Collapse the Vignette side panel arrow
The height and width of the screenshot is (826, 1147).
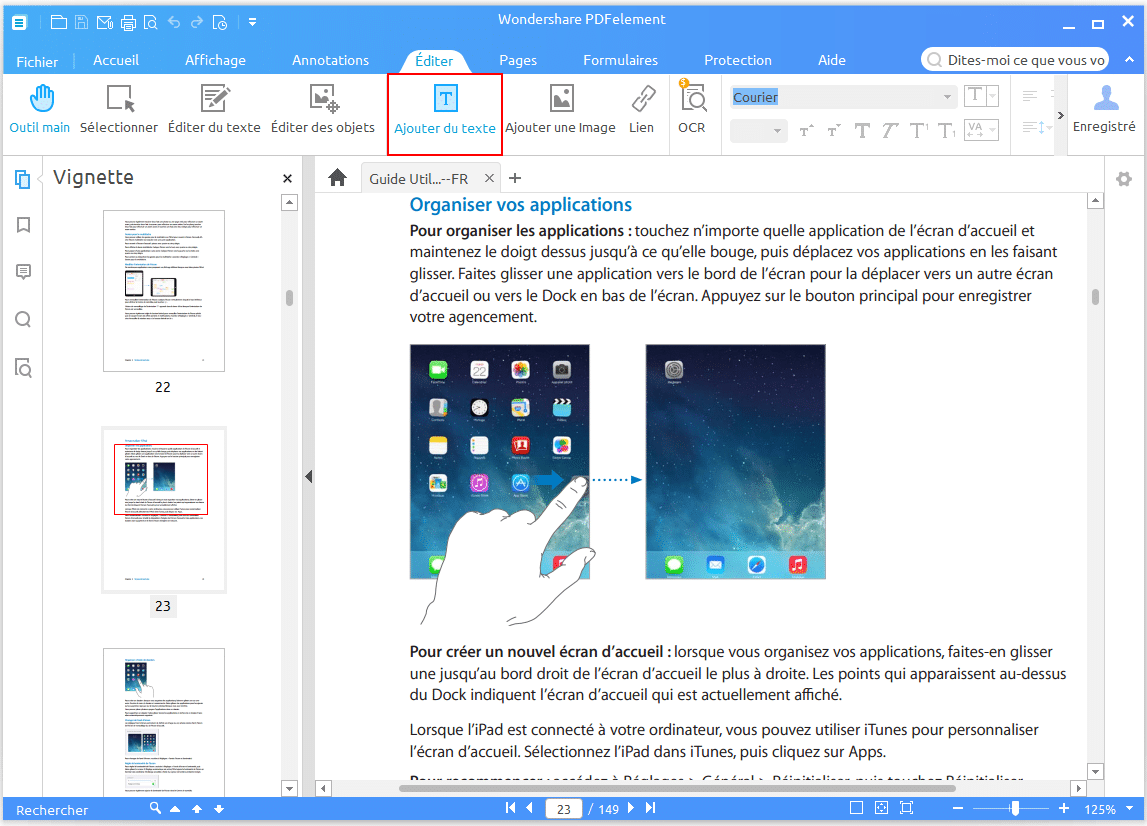[x=309, y=477]
